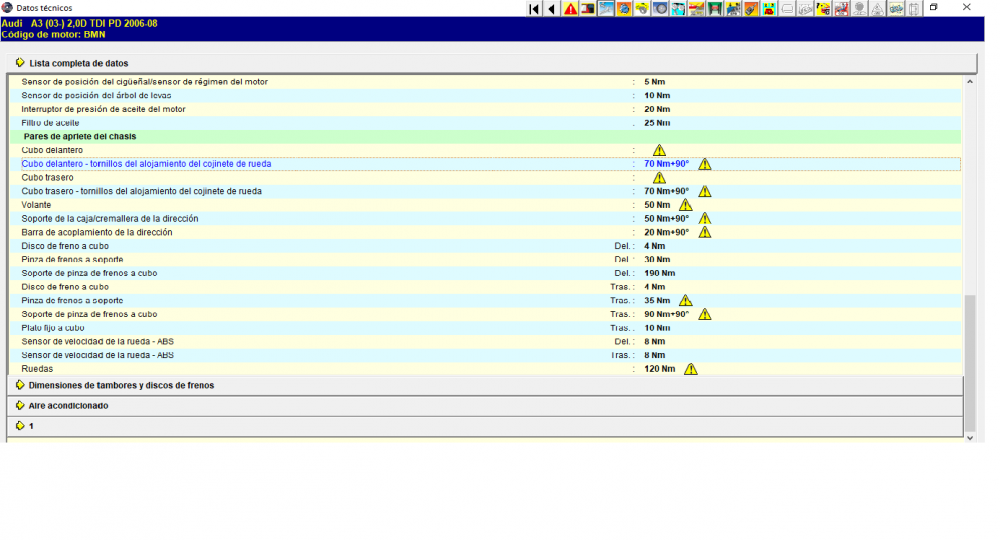The image size is (1000, 540).
Task: Open the orange gear toolbar icon
Action: pyautogui.click(x=624, y=8)
